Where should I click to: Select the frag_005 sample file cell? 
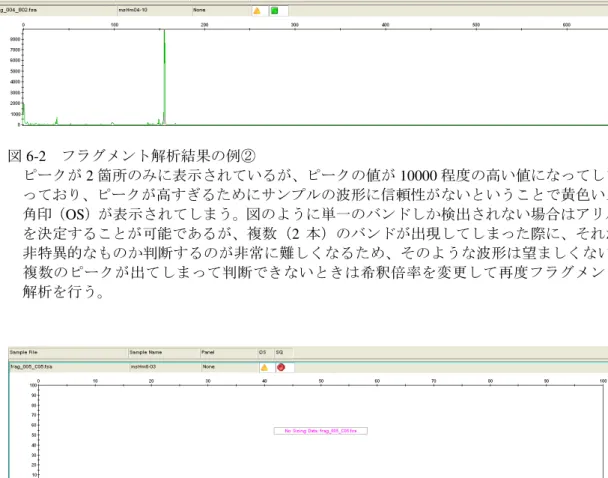(x=69, y=367)
